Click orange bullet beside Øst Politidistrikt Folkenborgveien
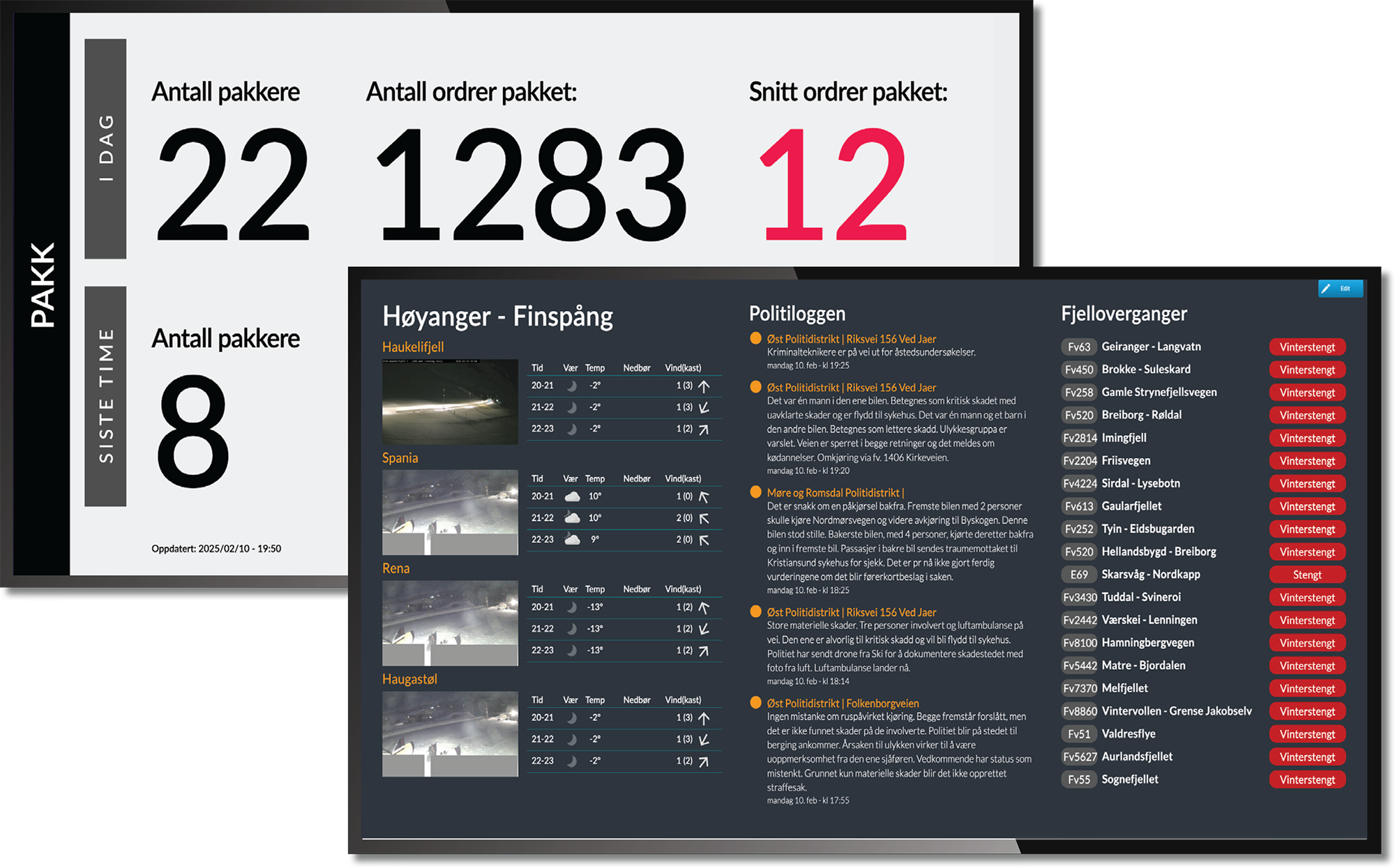The width and height of the screenshot is (1395, 868). click(x=755, y=703)
